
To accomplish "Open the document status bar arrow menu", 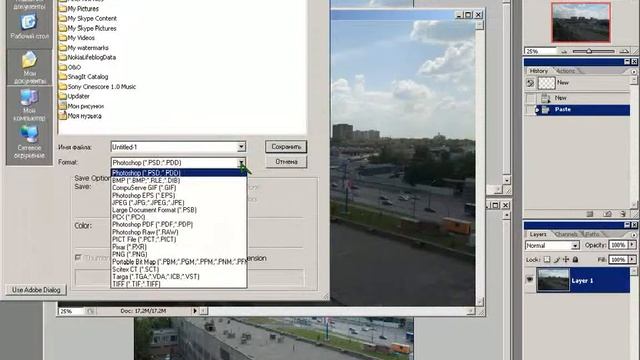I will pyautogui.click(x=195, y=311).
